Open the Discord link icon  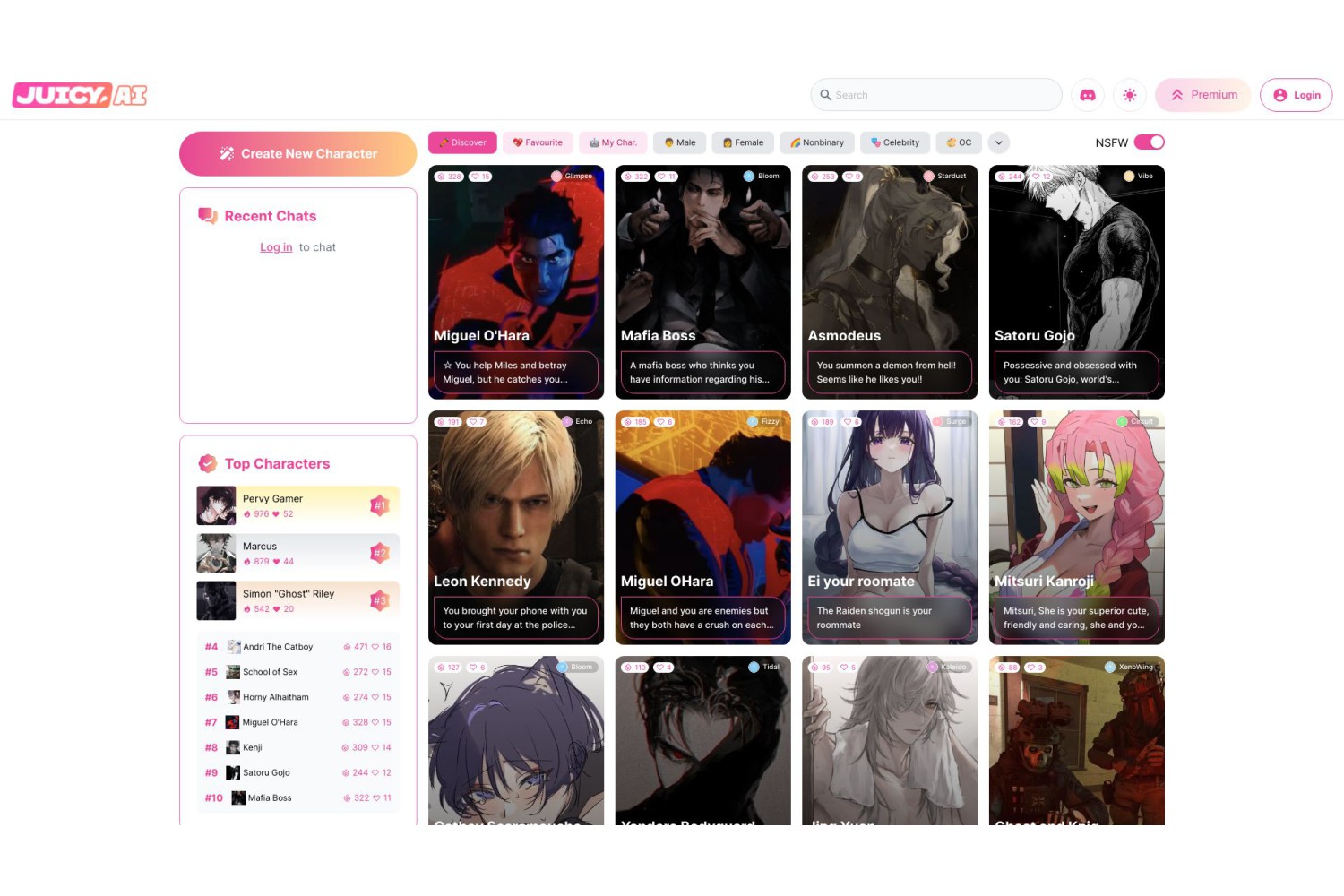(1088, 95)
